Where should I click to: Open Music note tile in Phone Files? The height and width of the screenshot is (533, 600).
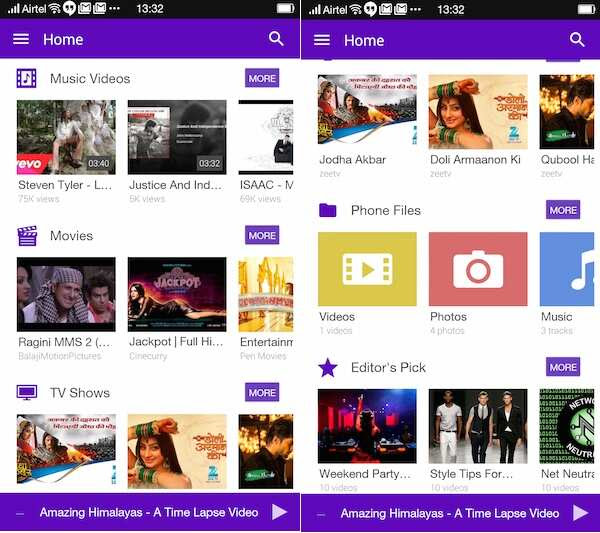click(x=567, y=269)
